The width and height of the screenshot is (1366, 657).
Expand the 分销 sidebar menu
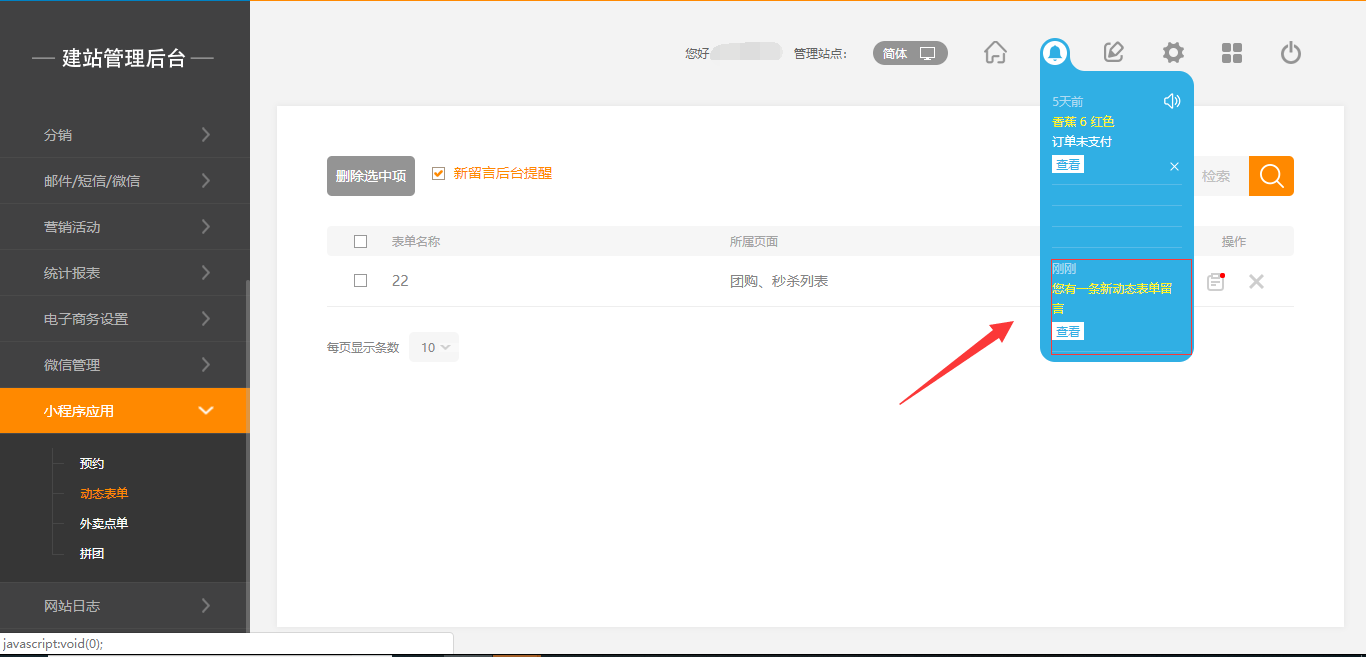[x=124, y=135]
